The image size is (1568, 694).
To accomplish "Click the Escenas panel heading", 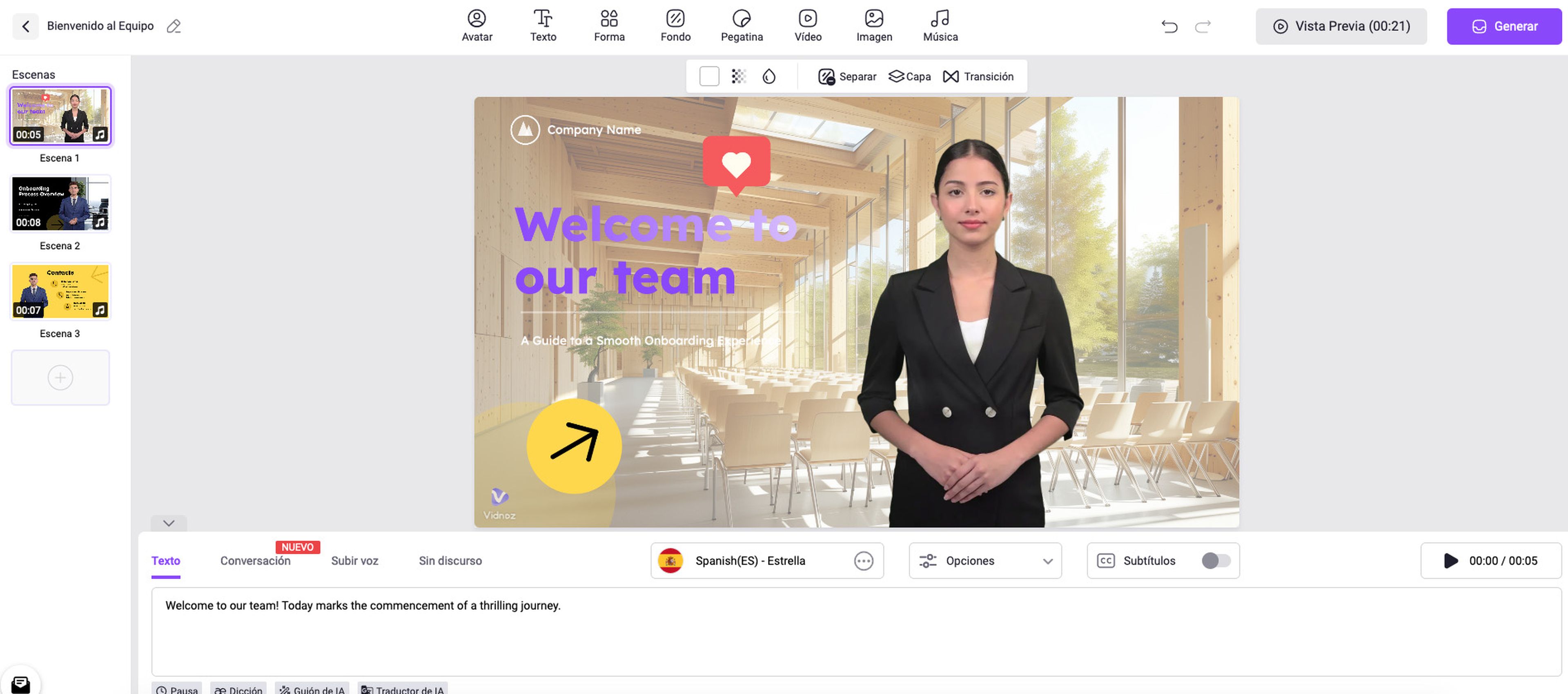I will coord(33,74).
